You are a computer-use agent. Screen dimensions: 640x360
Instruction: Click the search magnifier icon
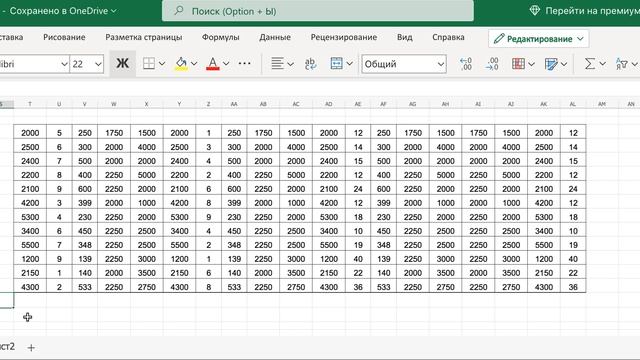(x=179, y=11)
